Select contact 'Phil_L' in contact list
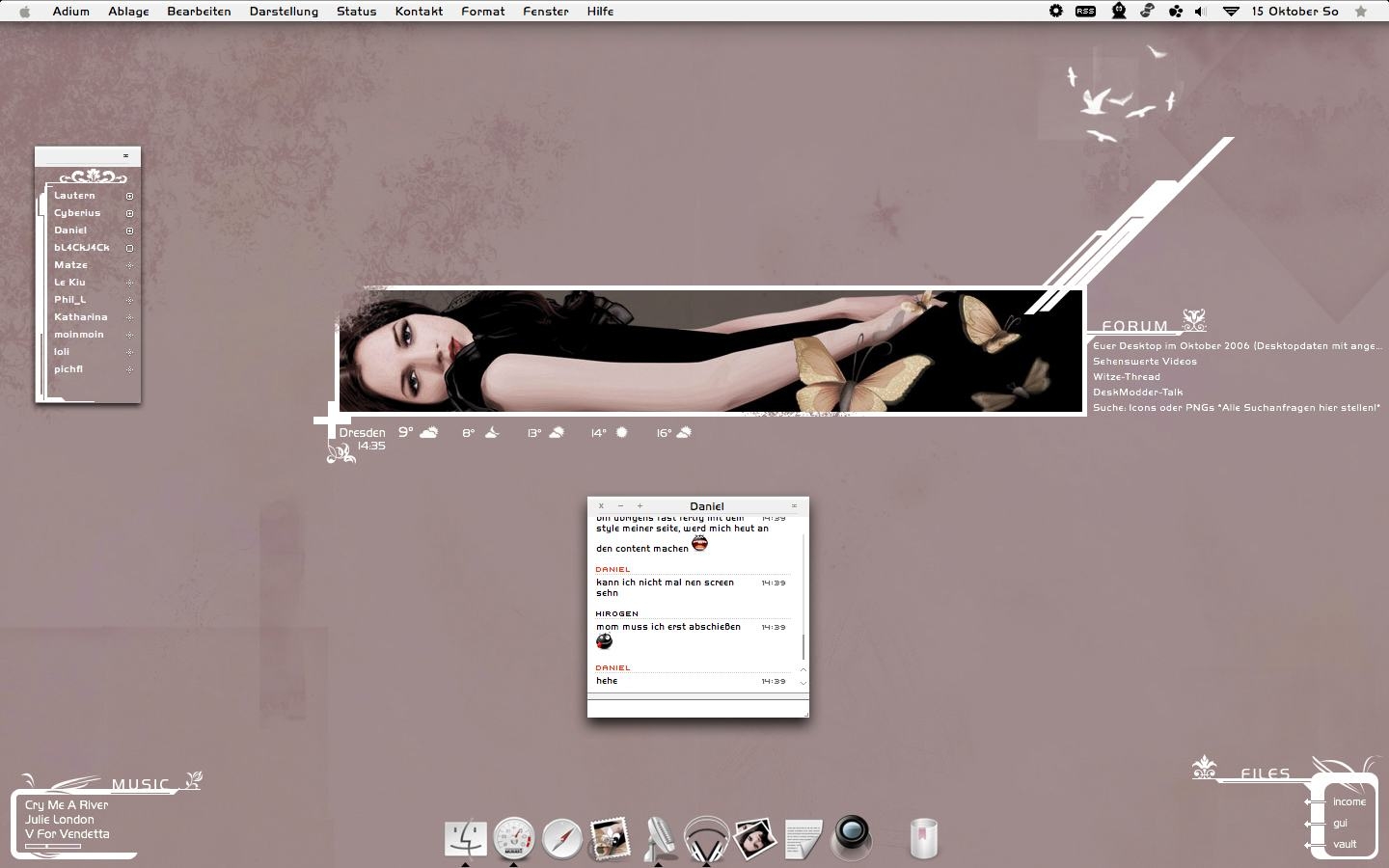 click(69, 300)
